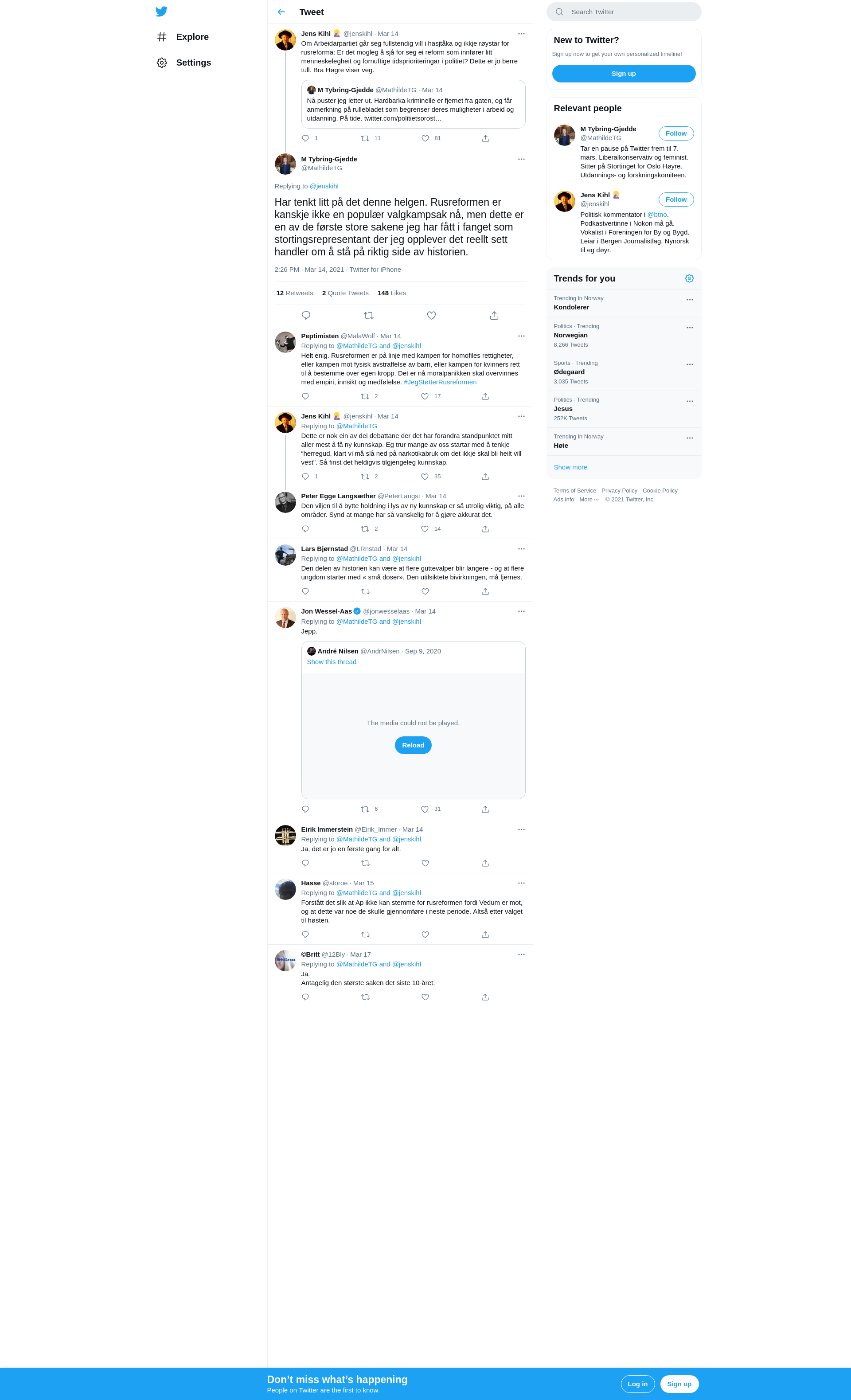This screenshot has width=851, height=1400.
Task: Click Reload on the unplayable media
Action: click(413, 746)
